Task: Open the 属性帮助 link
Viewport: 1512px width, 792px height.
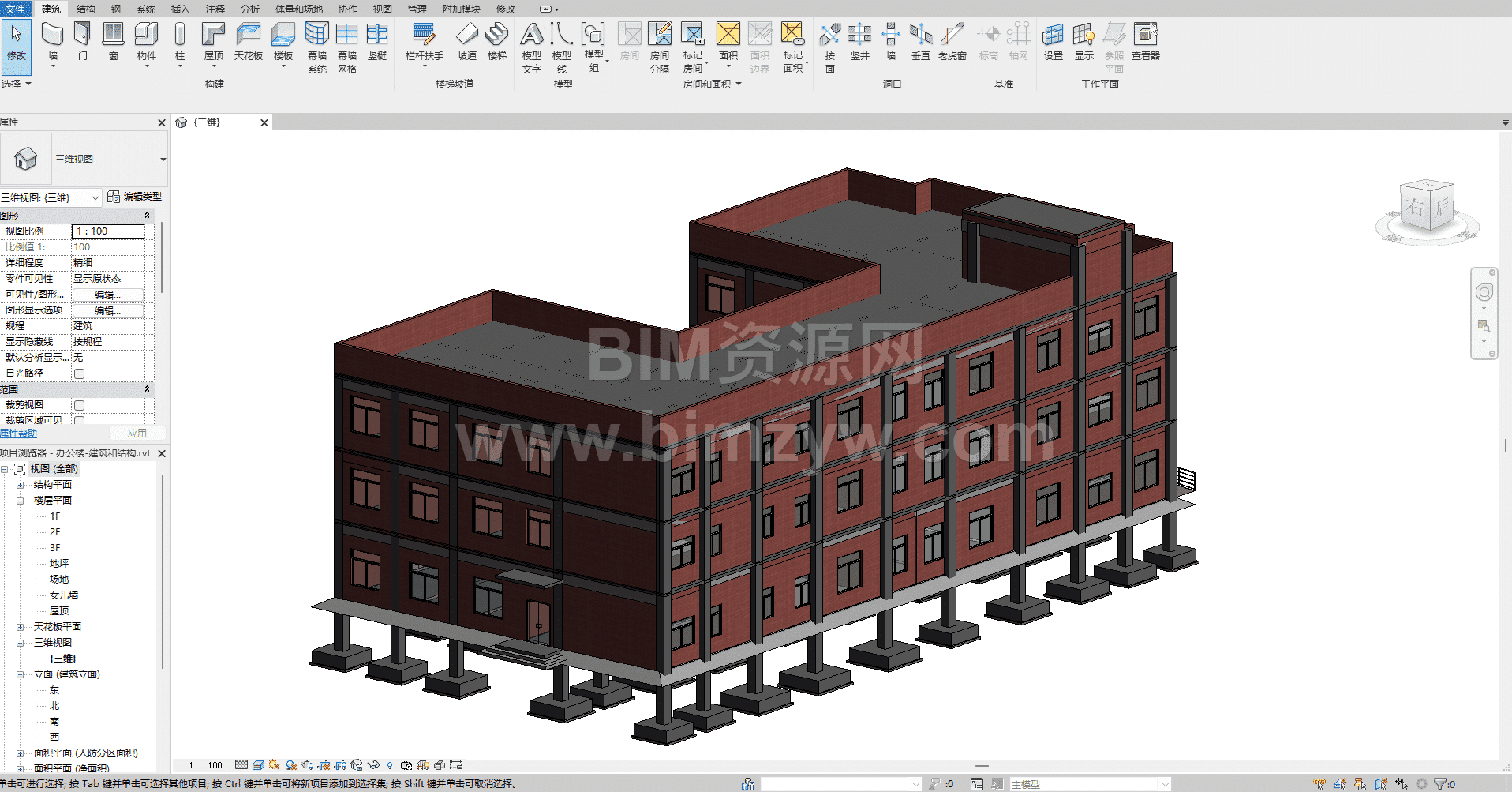Action: click(19, 434)
